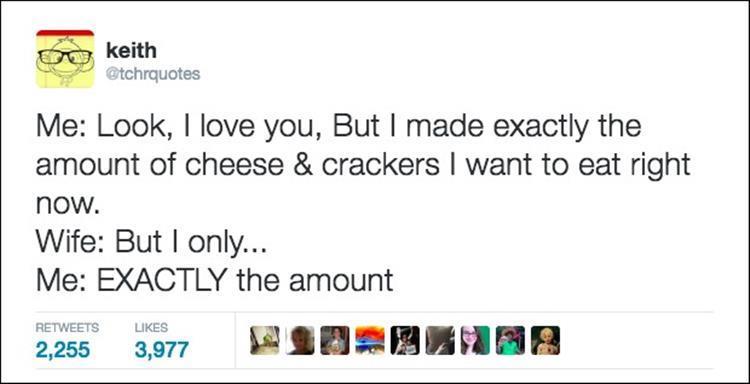Select the green shirt pink hat avatar
Screen dimensions: 750x384
click(510, 340)
